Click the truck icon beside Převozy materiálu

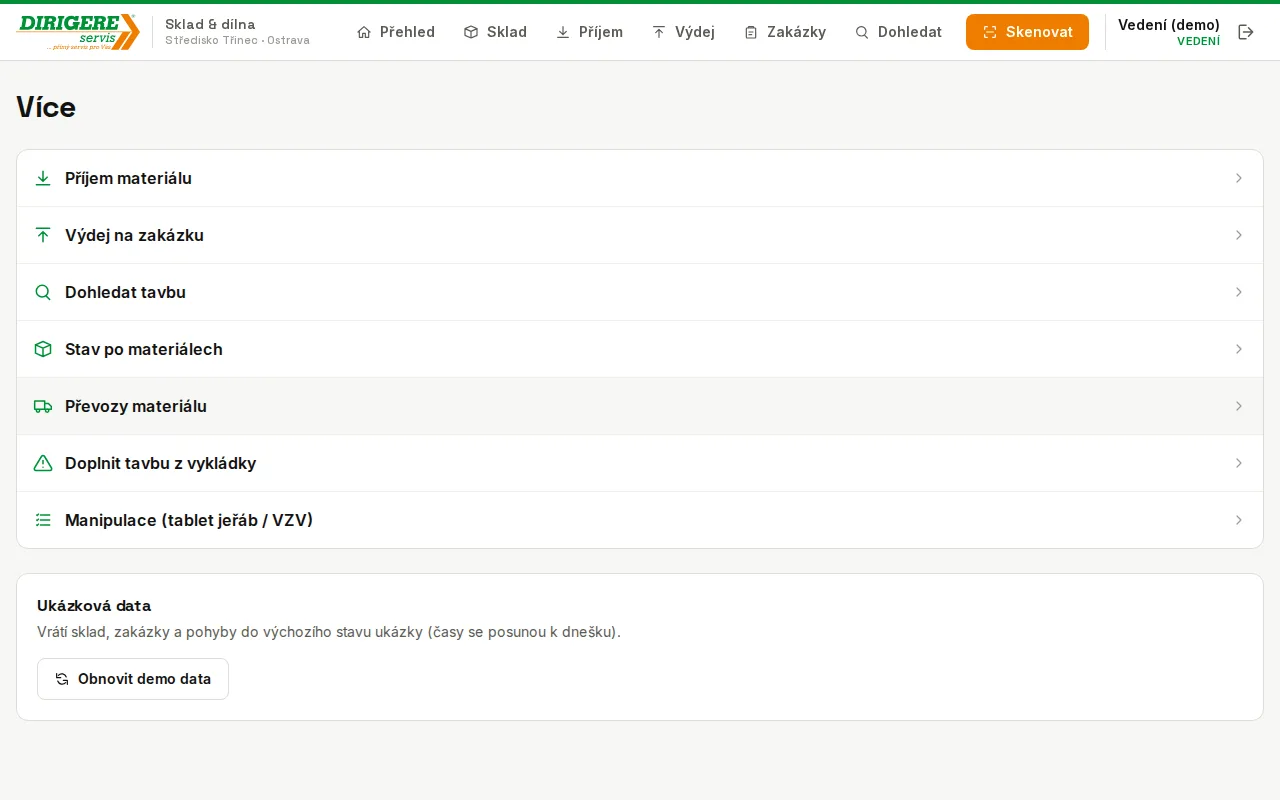tap(43, 406)
